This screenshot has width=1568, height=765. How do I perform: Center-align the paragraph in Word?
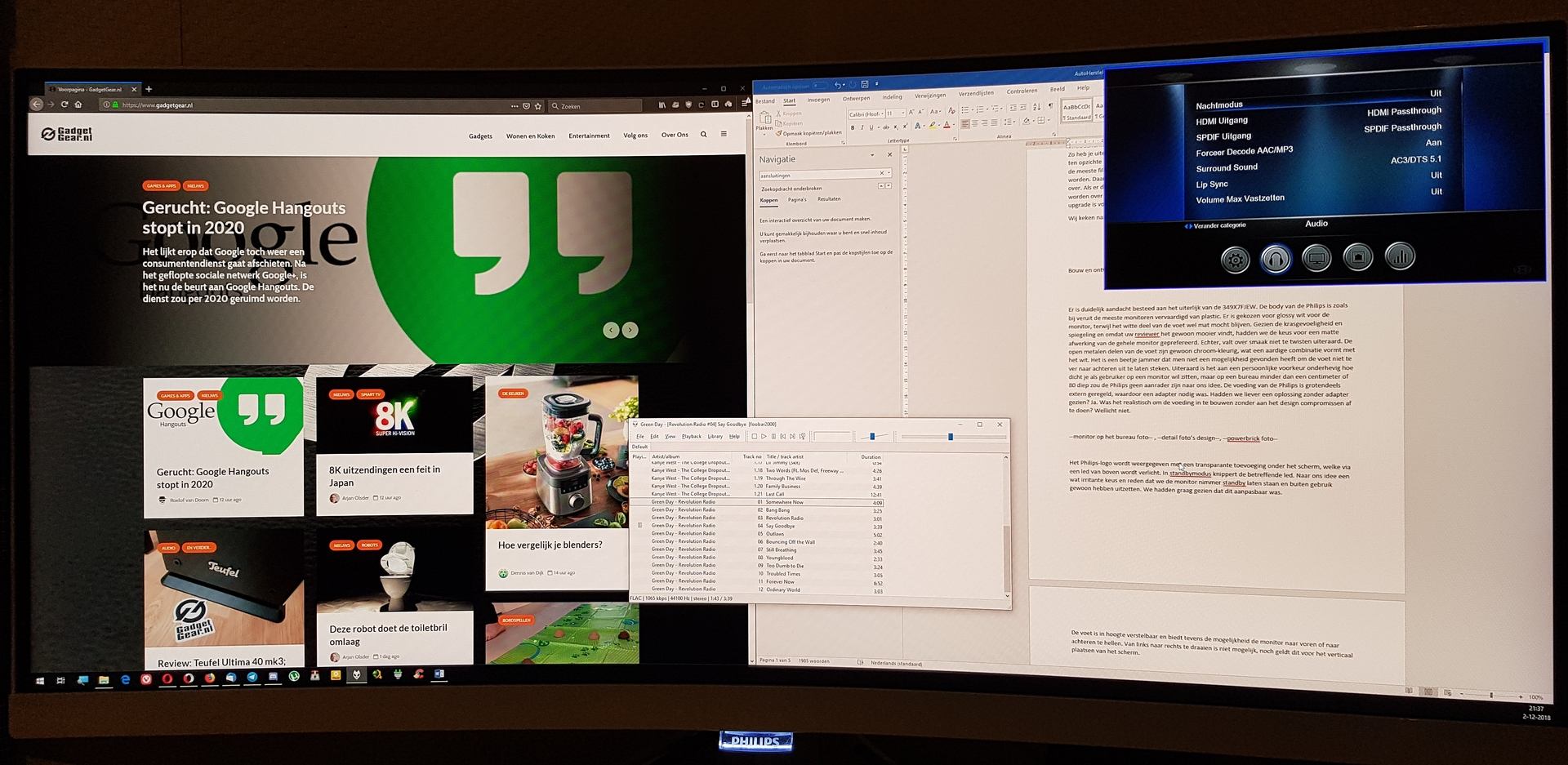[x=975, y=123]
